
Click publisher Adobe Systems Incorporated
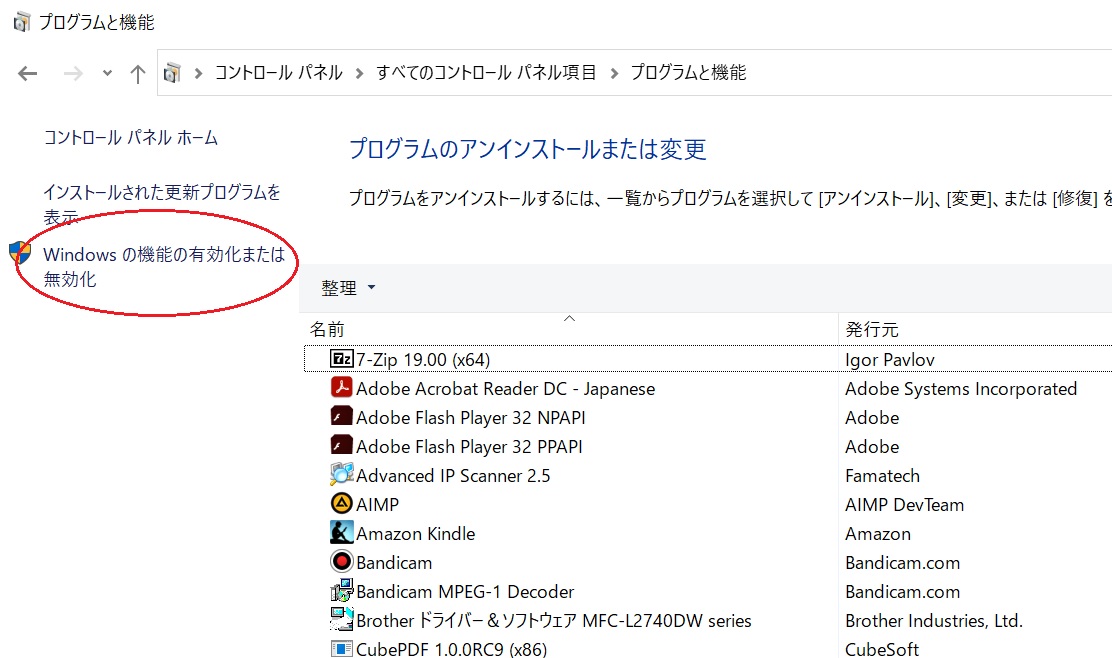pyautogui.click(x=961, y=389)
